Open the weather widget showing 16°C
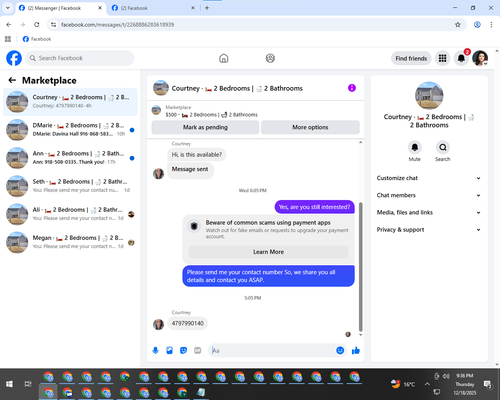 [x=403, y=384]
